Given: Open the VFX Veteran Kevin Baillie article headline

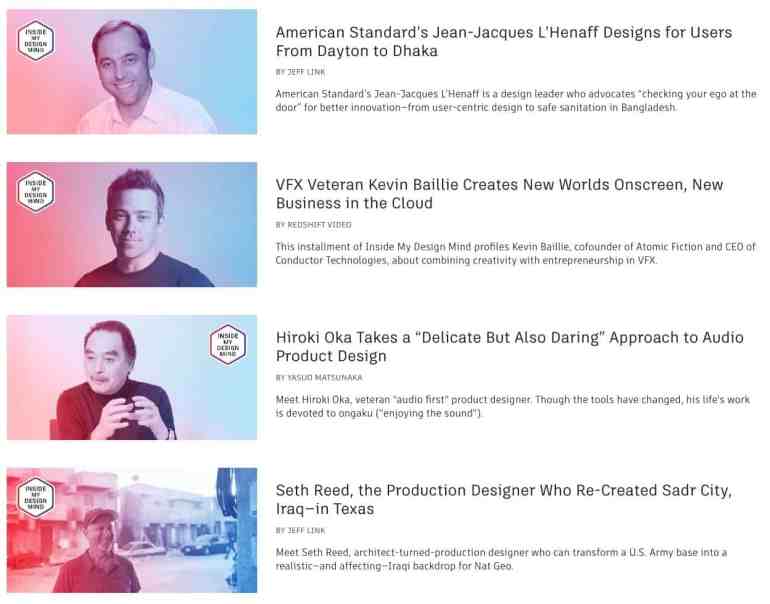Looking at the screenshot, I should point(499,194).
